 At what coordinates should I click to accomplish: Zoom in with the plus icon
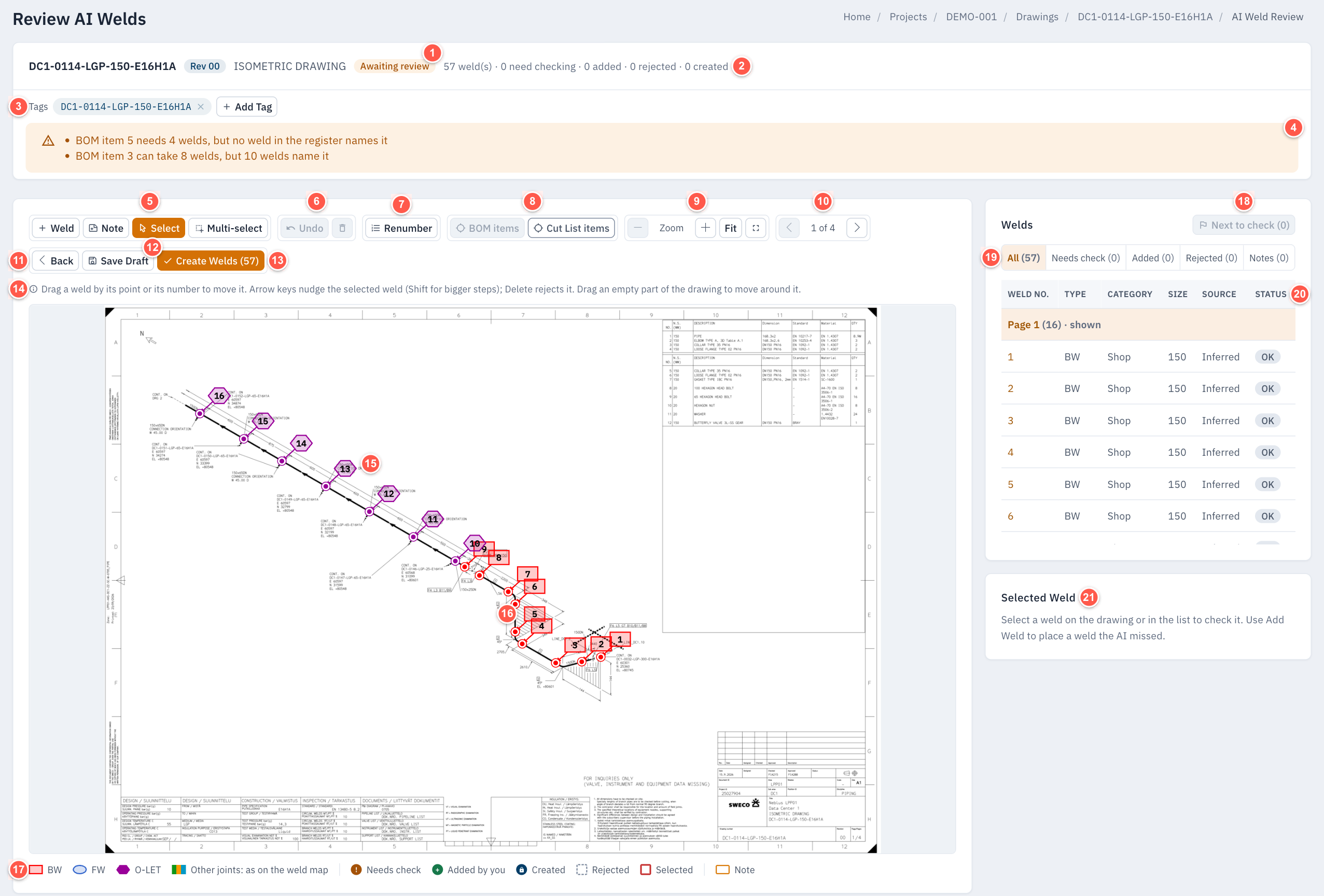coord(705,228)
